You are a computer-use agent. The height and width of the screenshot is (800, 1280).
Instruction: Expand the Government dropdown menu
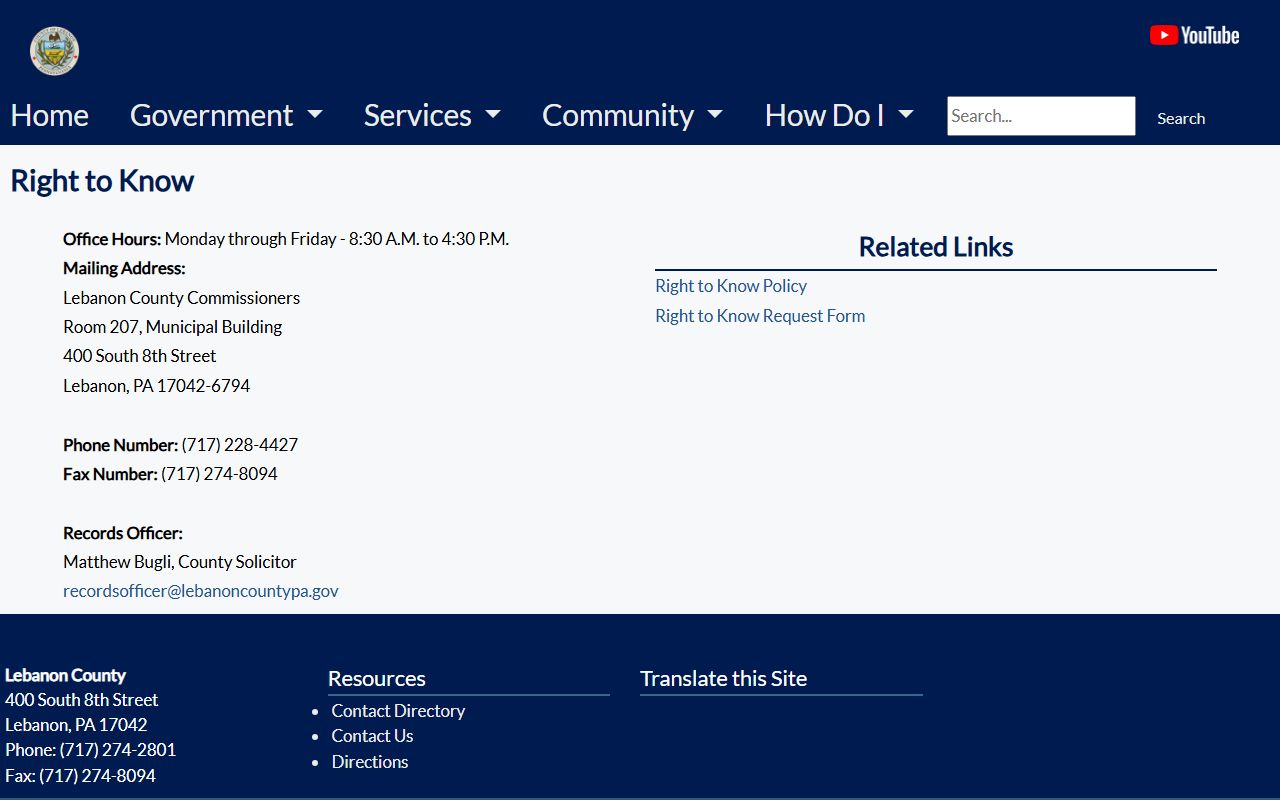(226, 115)
